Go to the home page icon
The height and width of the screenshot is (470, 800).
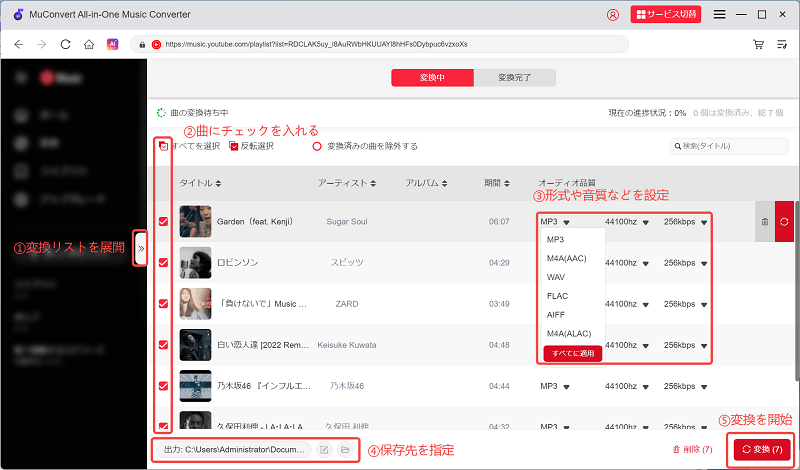point(89,44)
